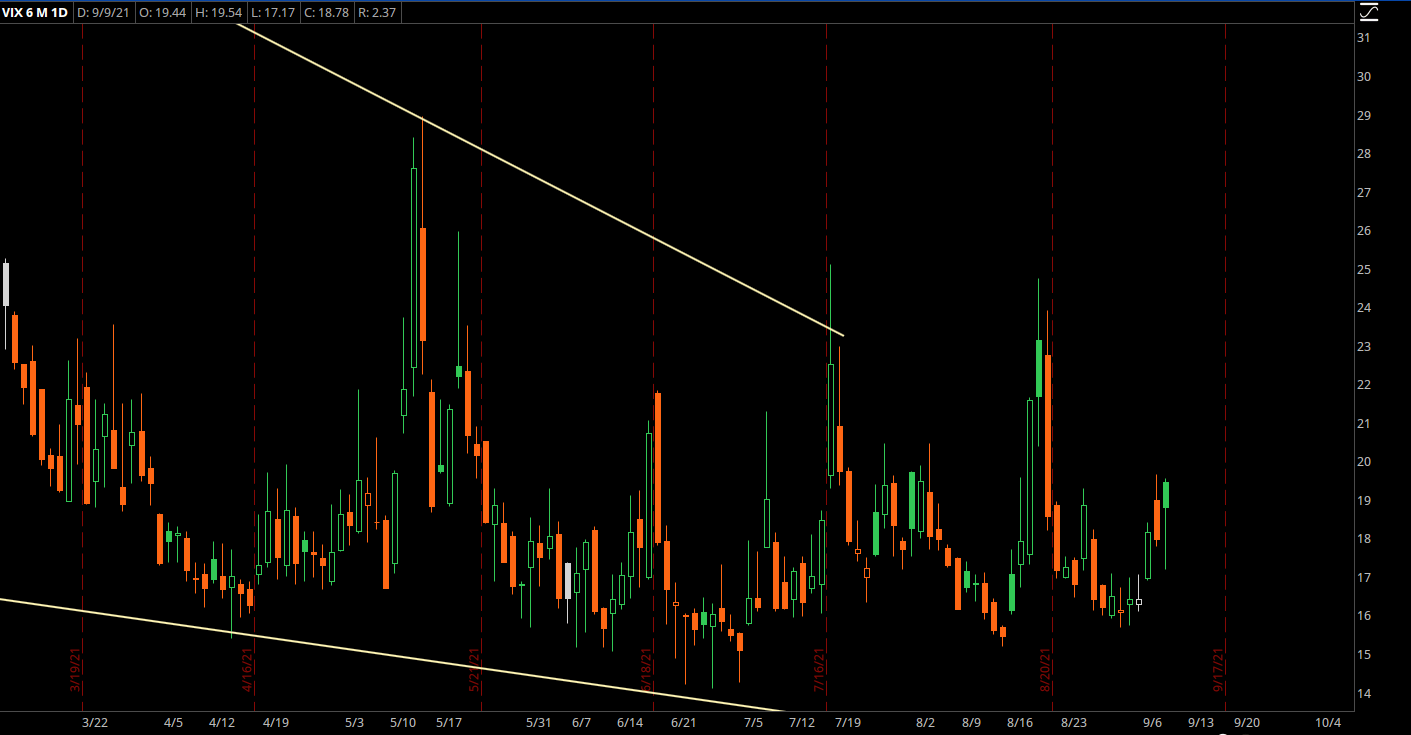Click the 30 price axis label
This screenshot has width=1411, height=735.
click(x=1362, y=77)
